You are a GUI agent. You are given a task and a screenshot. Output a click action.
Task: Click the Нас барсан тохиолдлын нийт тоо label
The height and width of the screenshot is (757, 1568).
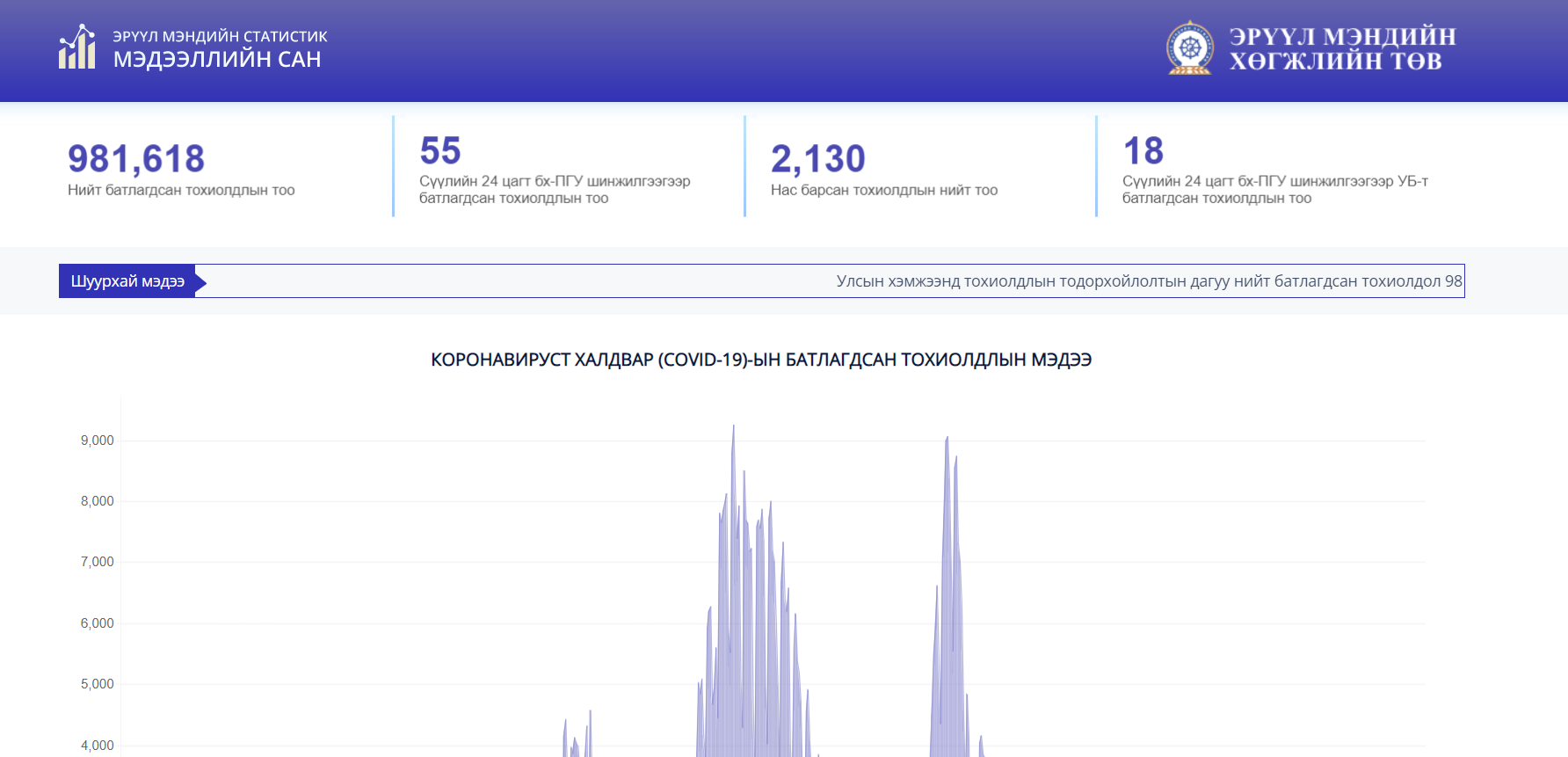click(884, 190)
